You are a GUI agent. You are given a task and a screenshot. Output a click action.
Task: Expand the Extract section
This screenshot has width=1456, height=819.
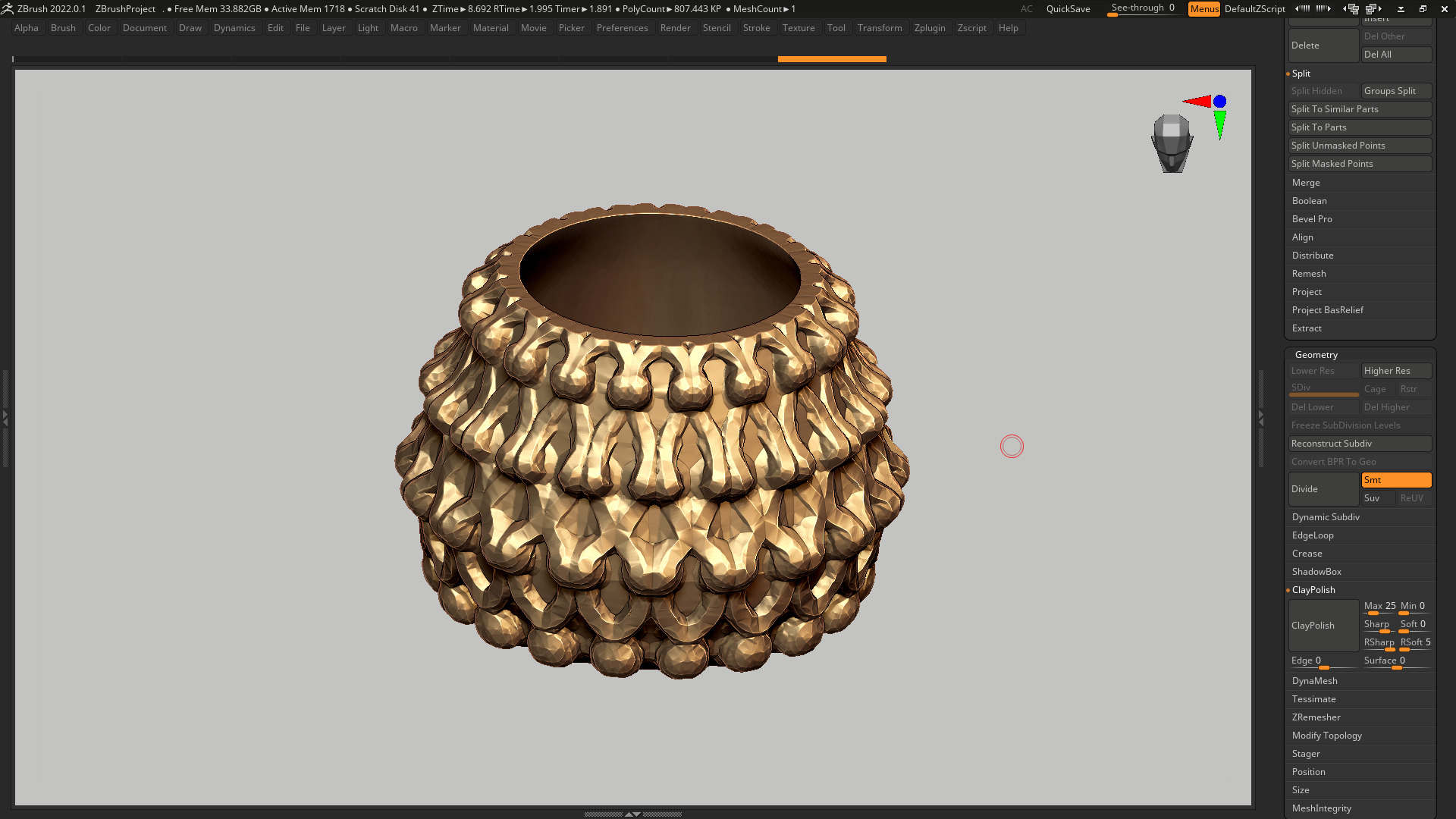click(x=1307, y=328)
